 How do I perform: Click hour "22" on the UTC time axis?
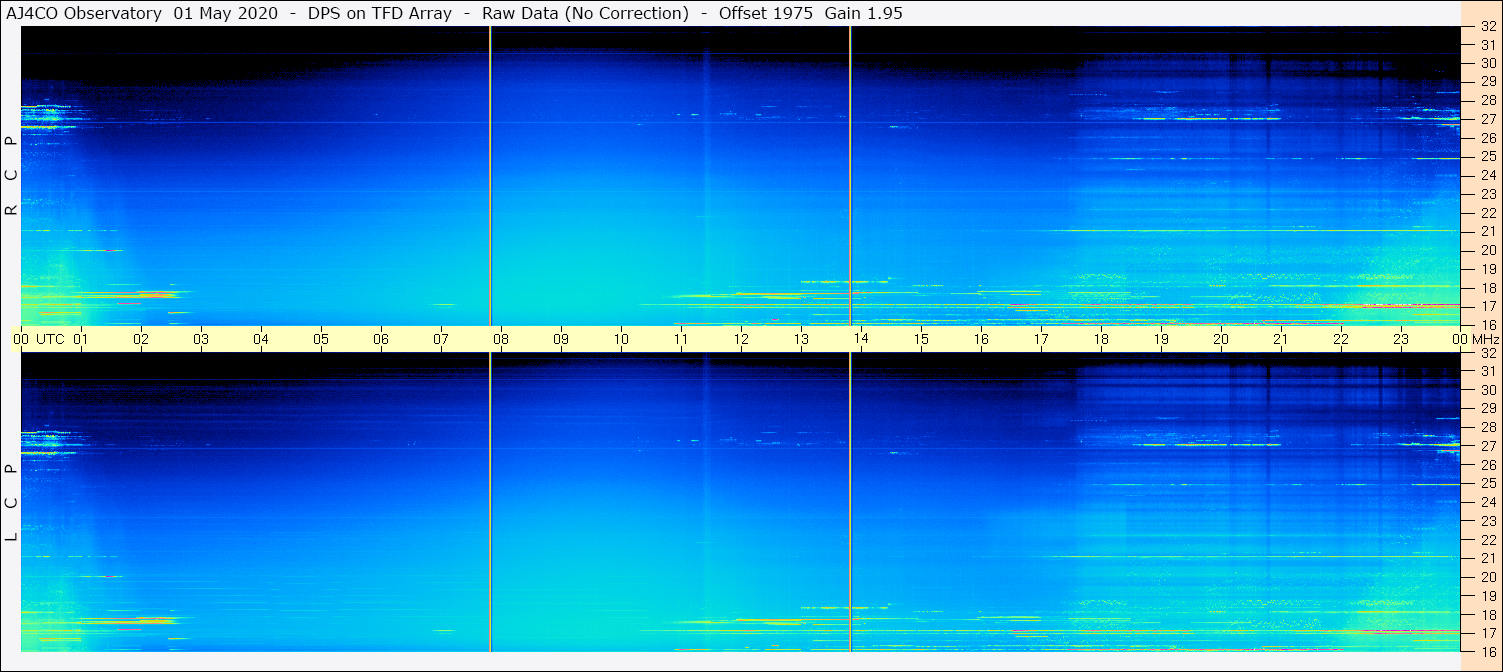[x=1341, y=339]
